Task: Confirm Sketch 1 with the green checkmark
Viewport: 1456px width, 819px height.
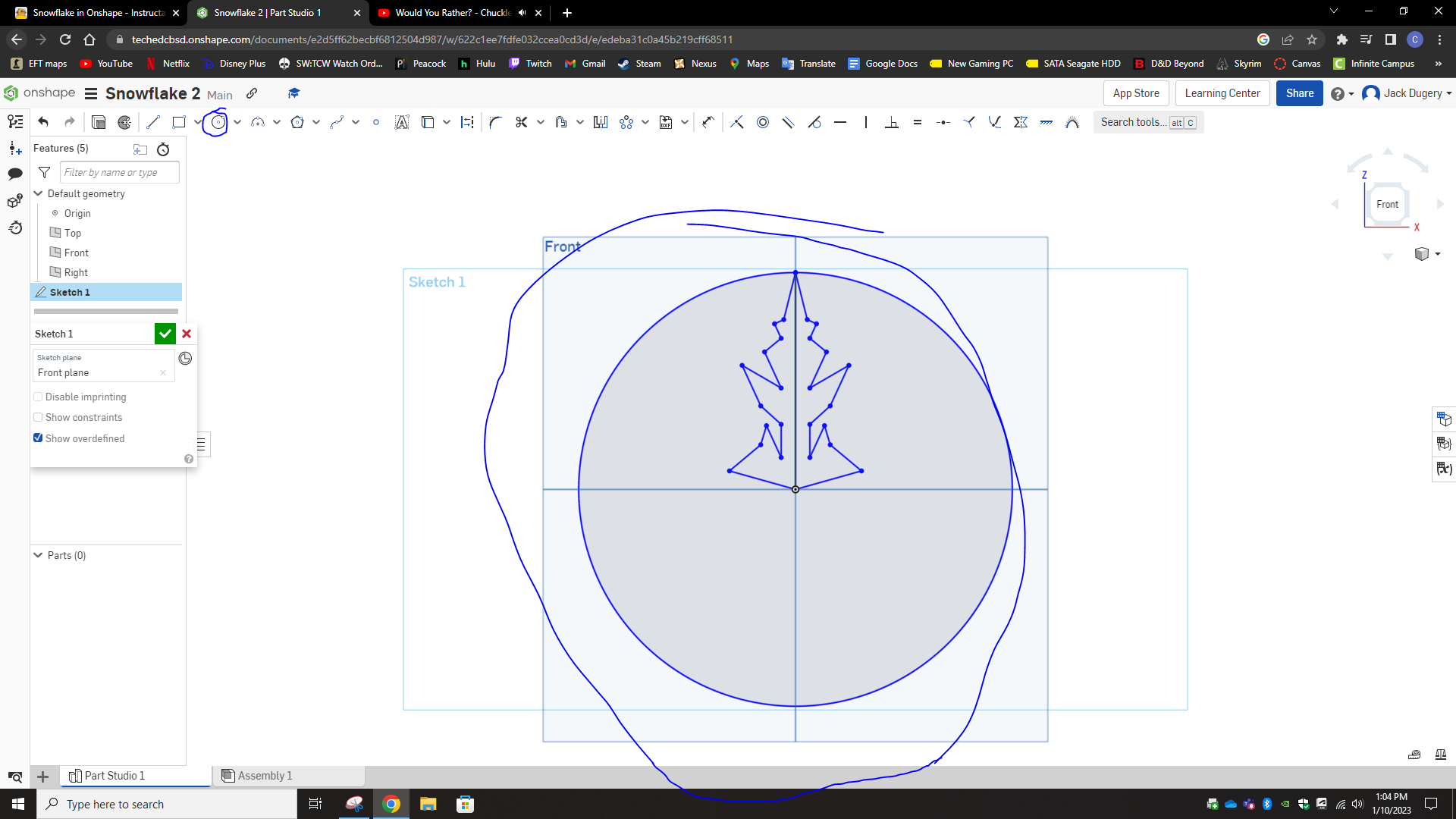Action: coord(165,334)
